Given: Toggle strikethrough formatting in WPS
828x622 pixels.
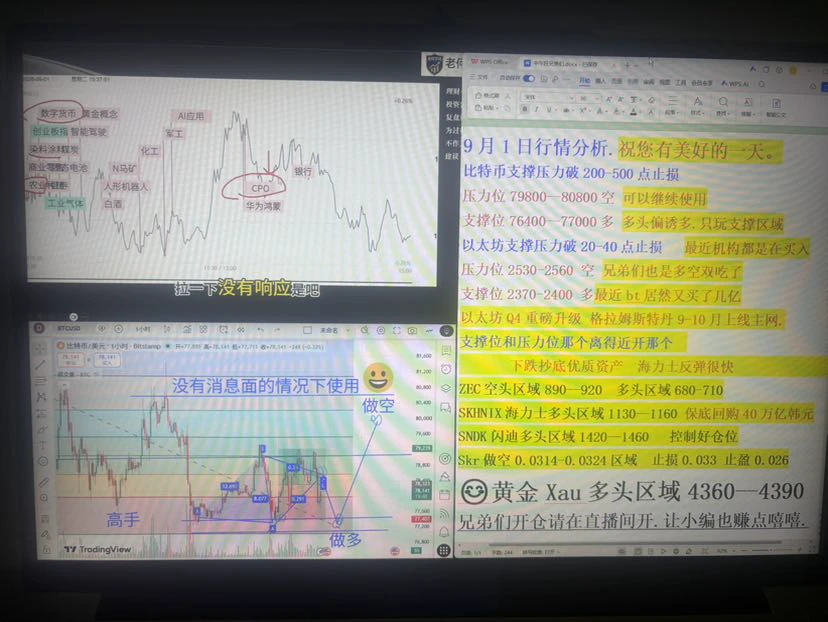Looking at the screenshot, I should click(566, 110).
